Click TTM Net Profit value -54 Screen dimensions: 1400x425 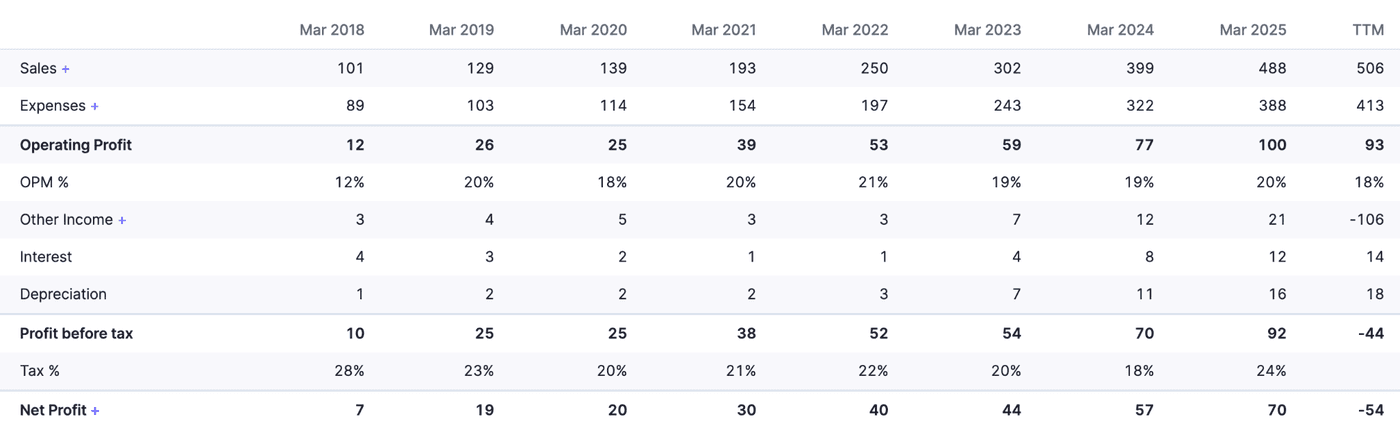tap(1370, 410)
